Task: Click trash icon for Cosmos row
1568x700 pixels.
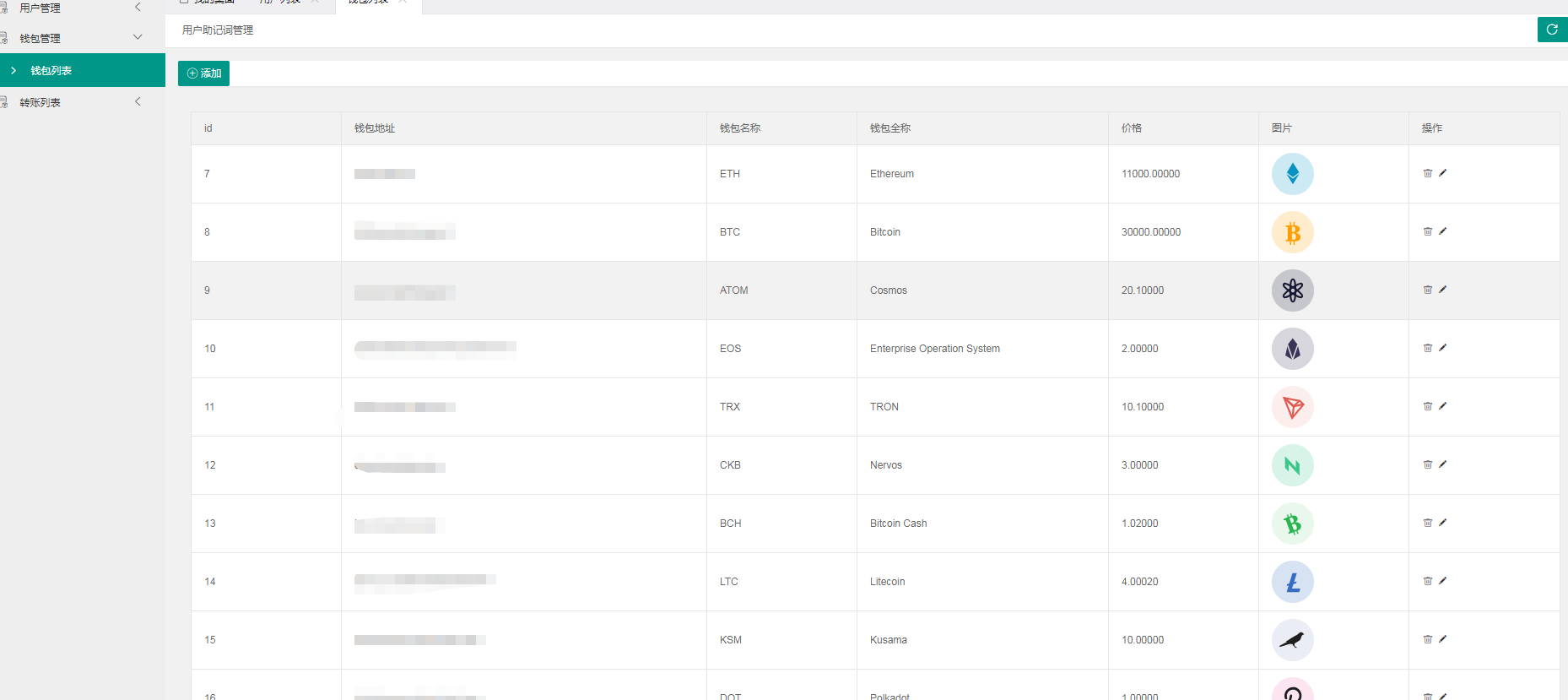Action: coord(1428,290)
